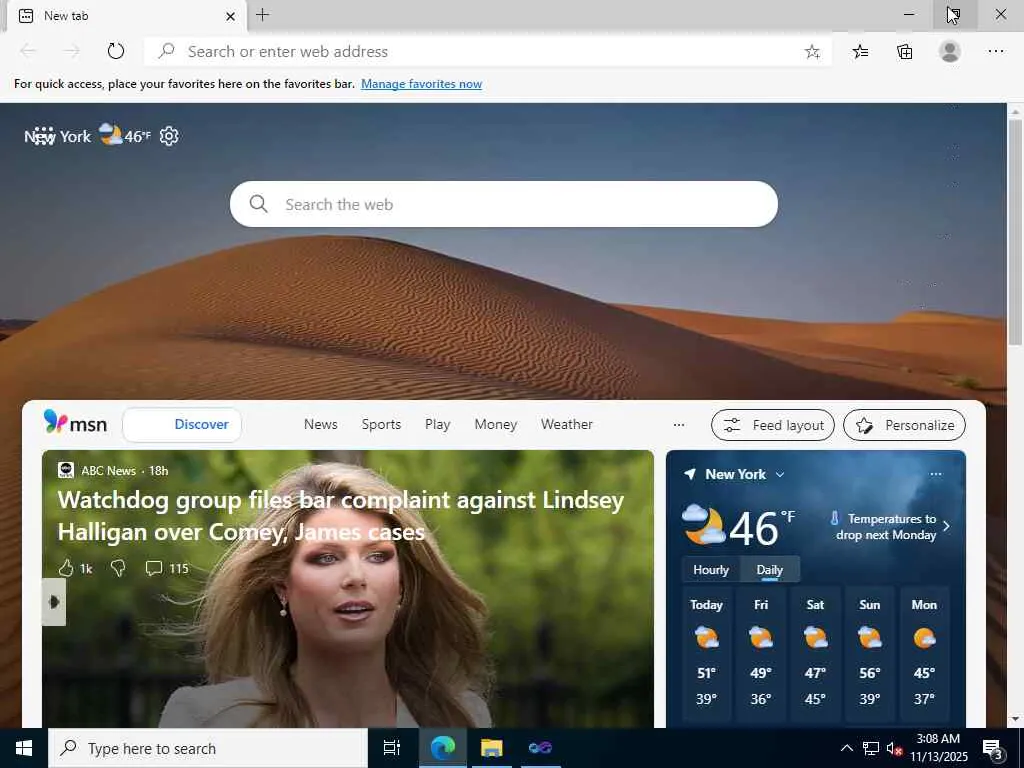The image size is (1024, 768).
Task: Click ABC News source label
Action: pyautogui.click(x=108, y=470)
